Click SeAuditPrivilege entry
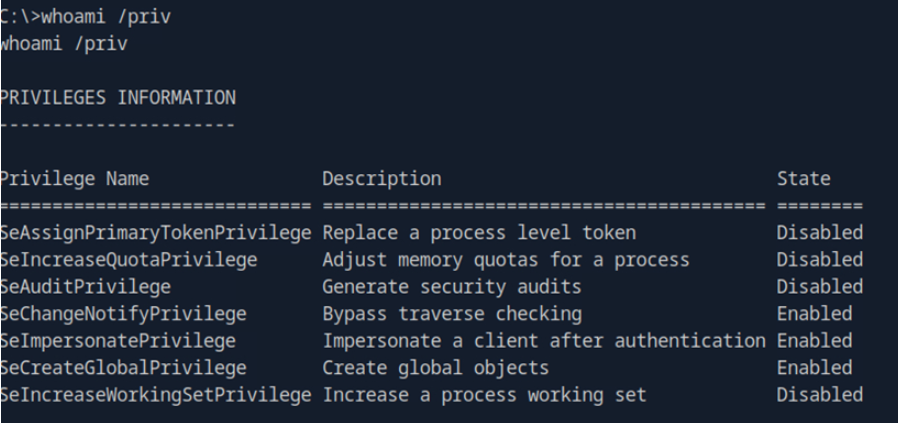The image size is (898, 423). 86,287
